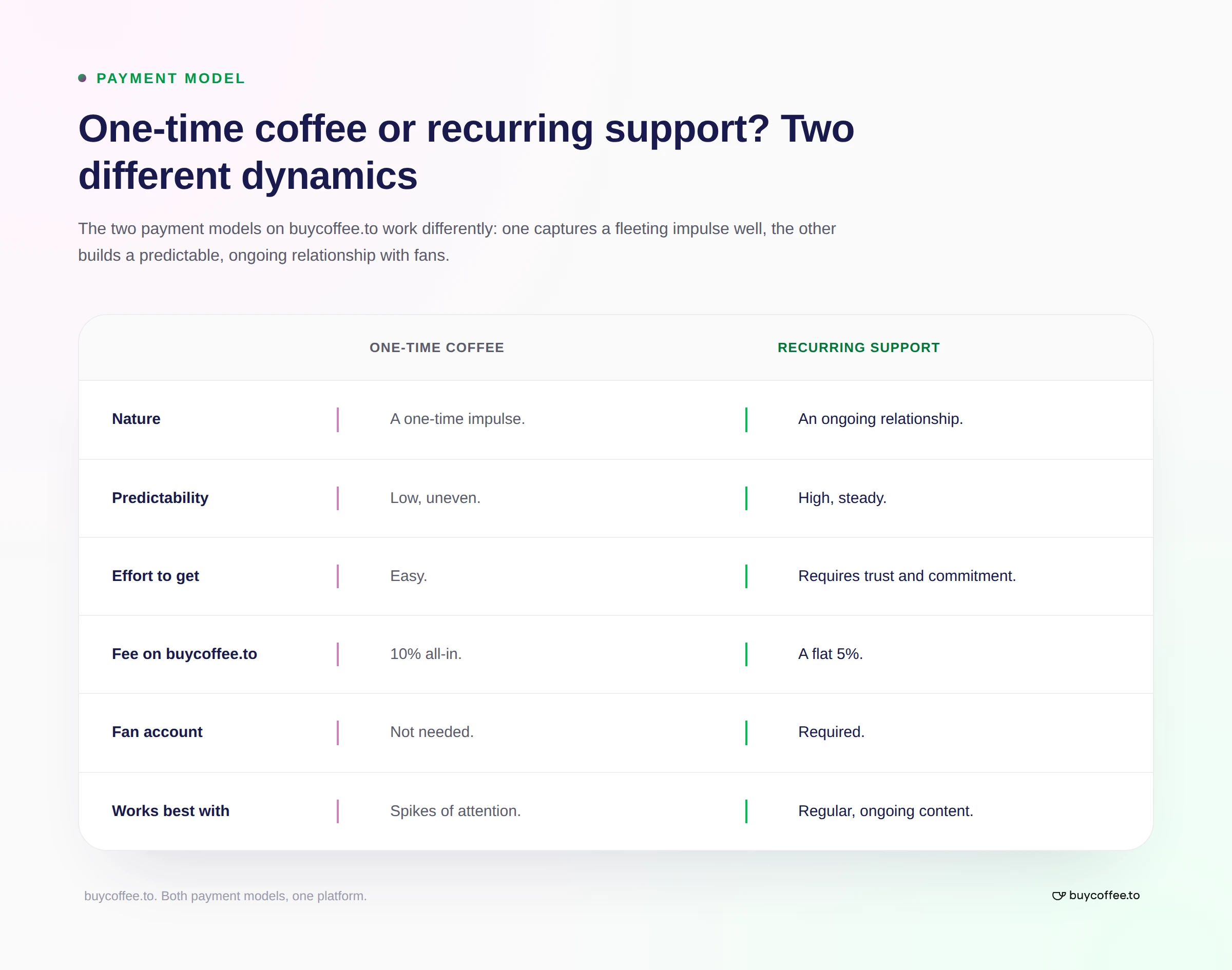
Task: Click the main headline about one-time coffee
Action: (466, 151)
